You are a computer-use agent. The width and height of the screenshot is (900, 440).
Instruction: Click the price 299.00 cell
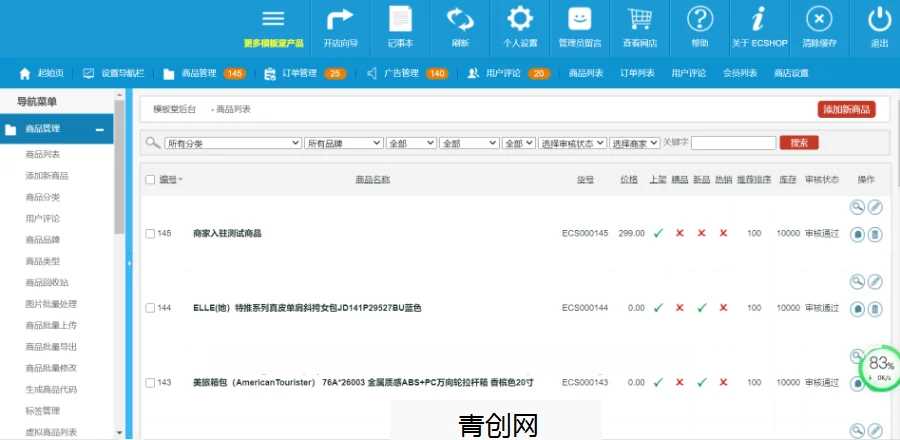pos(631,233)
